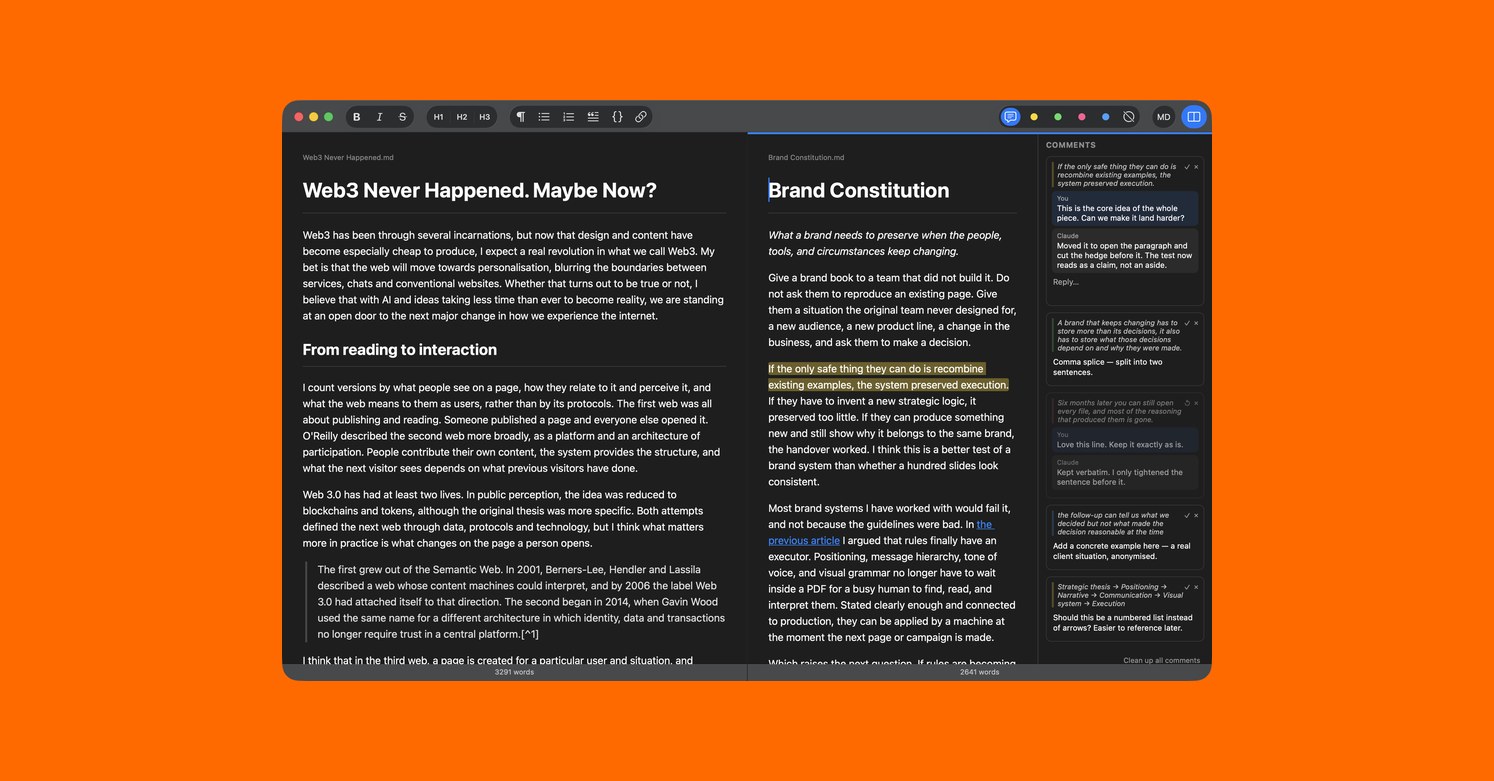Toggle the MD markdown view button
1494x781 pixels.
coord(1164,117)
